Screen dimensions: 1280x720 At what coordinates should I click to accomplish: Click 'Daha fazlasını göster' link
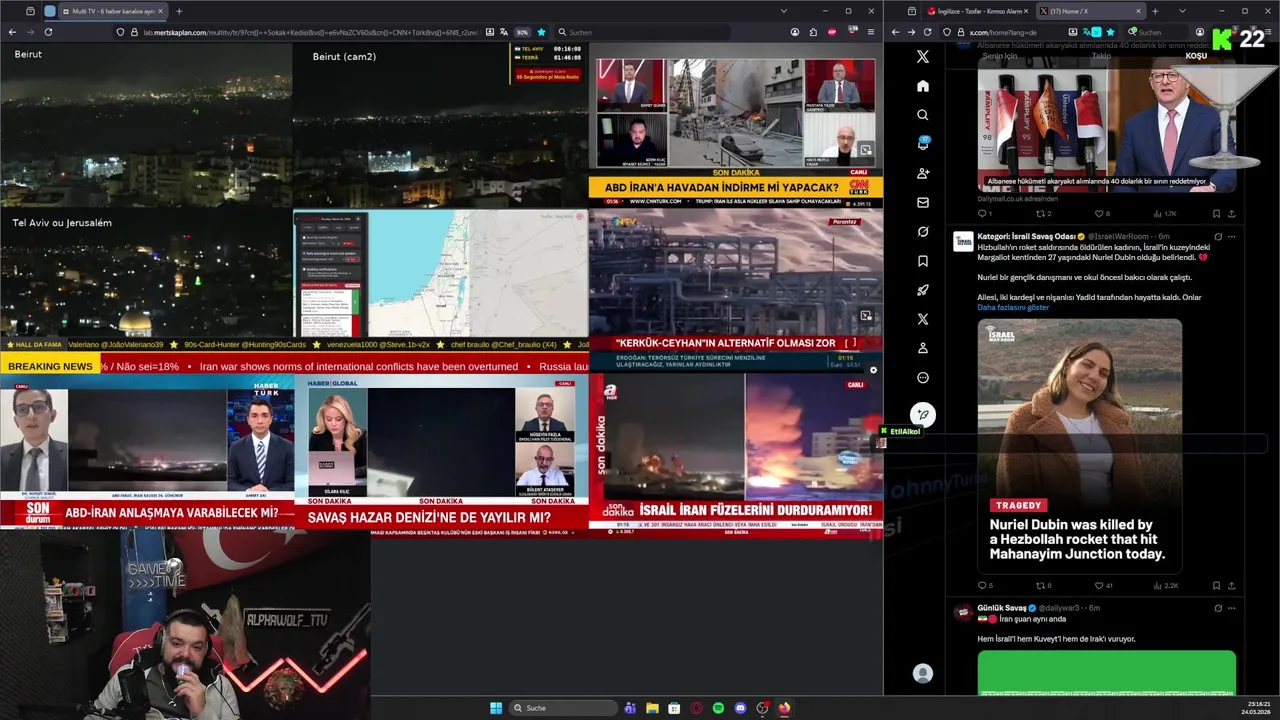(1013, 307)
